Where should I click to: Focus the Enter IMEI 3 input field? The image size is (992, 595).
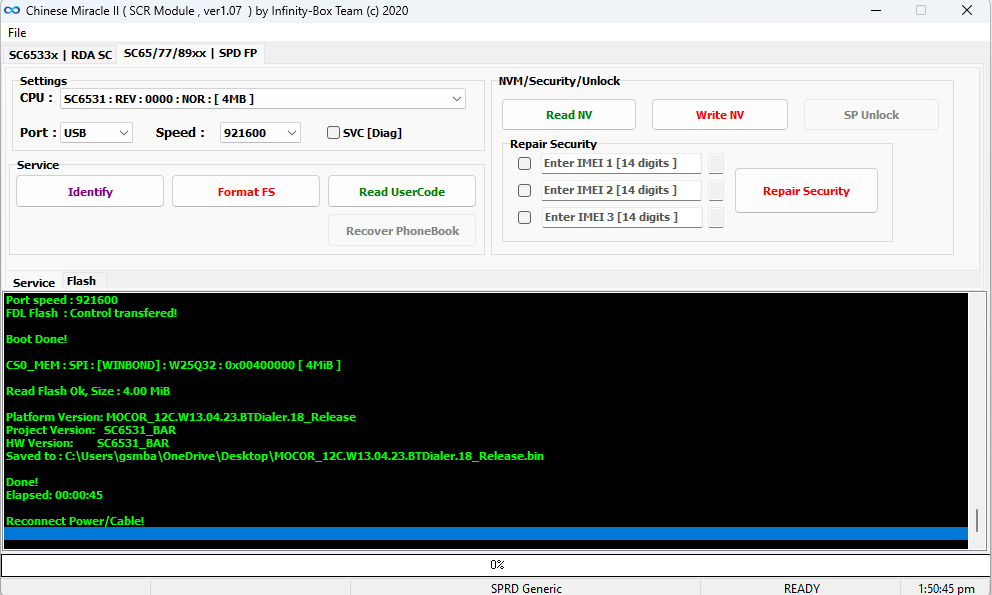coord(622,218)
